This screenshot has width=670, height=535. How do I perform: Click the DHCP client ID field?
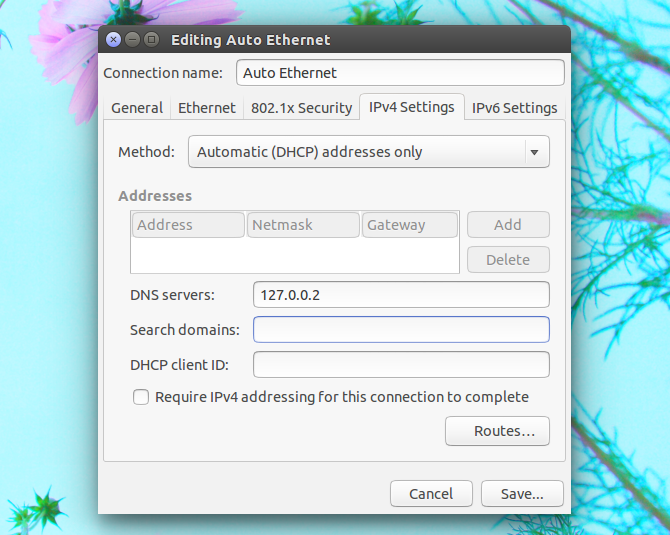401,365
